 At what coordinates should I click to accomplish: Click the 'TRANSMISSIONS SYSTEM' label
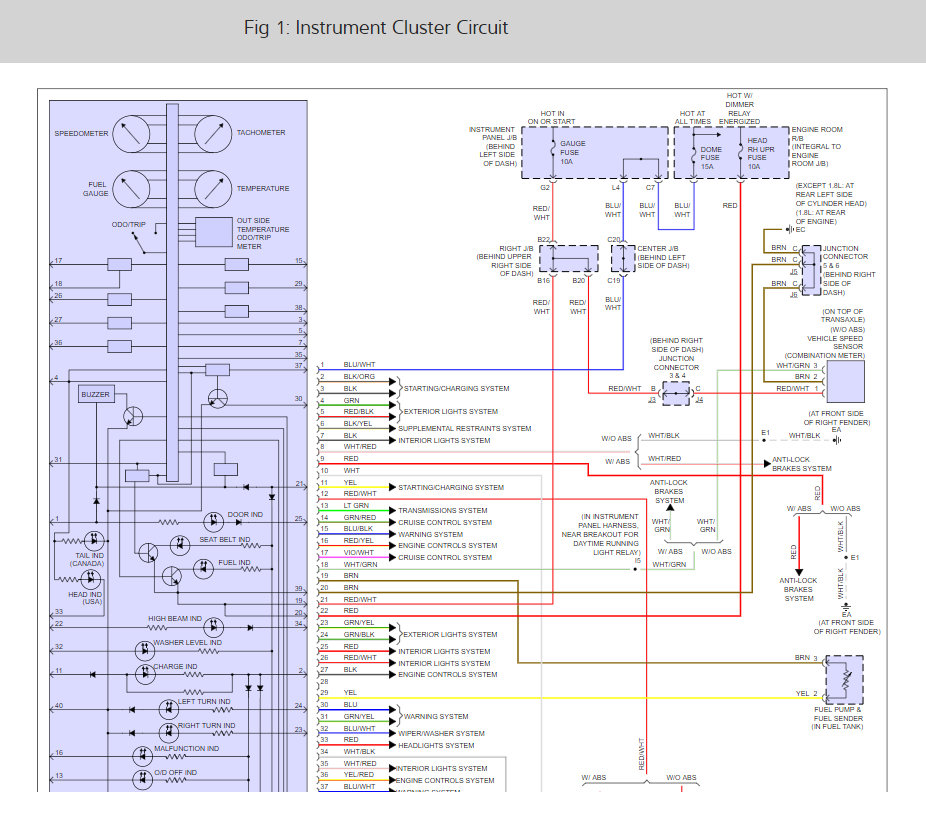point(442,510)
